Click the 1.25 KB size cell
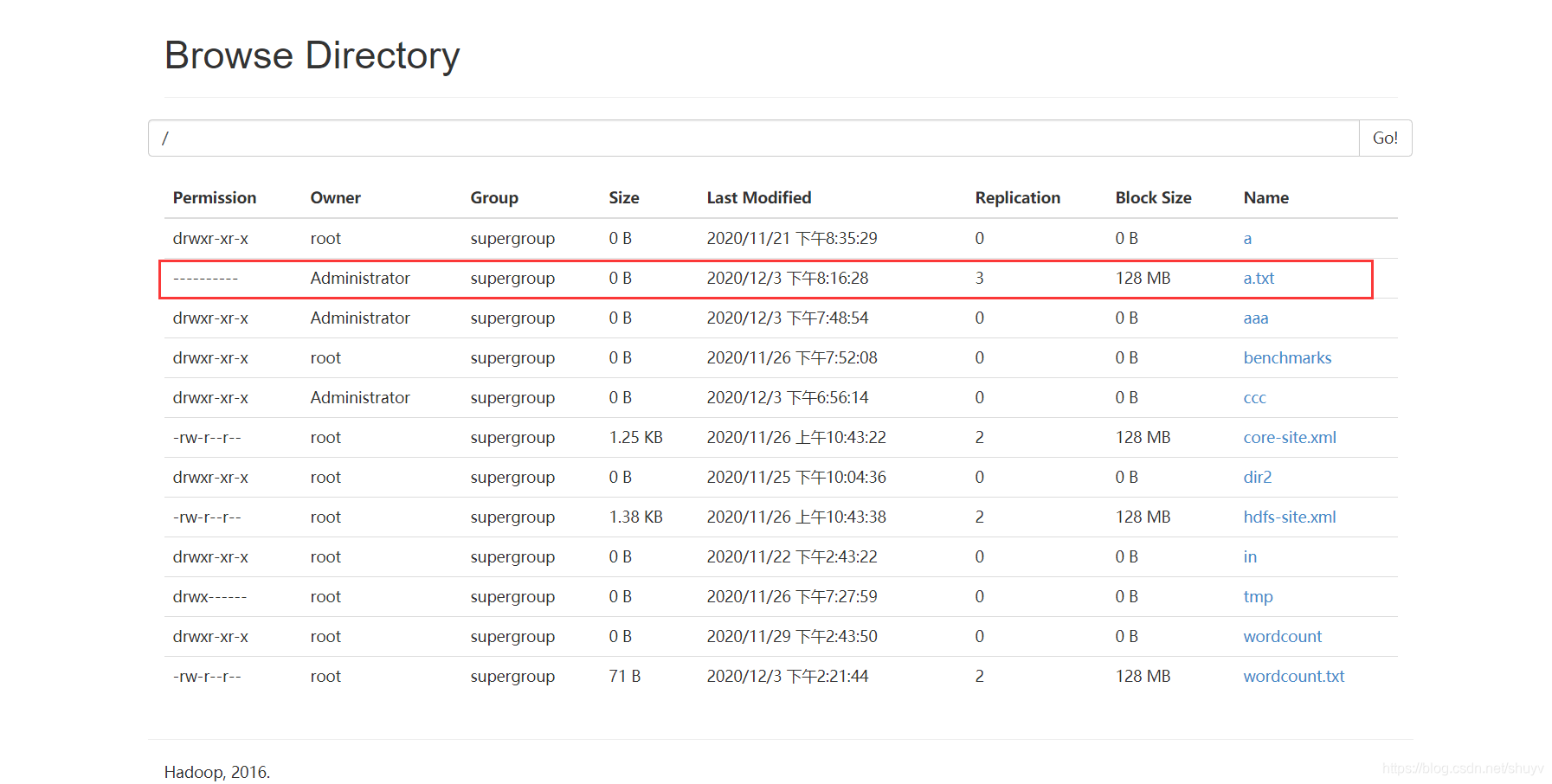The height and width of the screenshot is (784, 1552). [636, 438]
